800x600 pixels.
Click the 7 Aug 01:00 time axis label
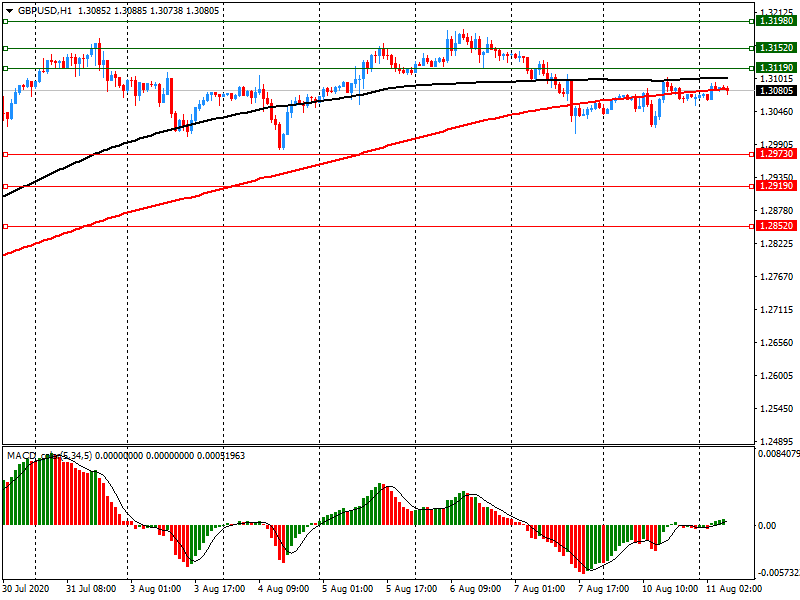click(539, 589)
